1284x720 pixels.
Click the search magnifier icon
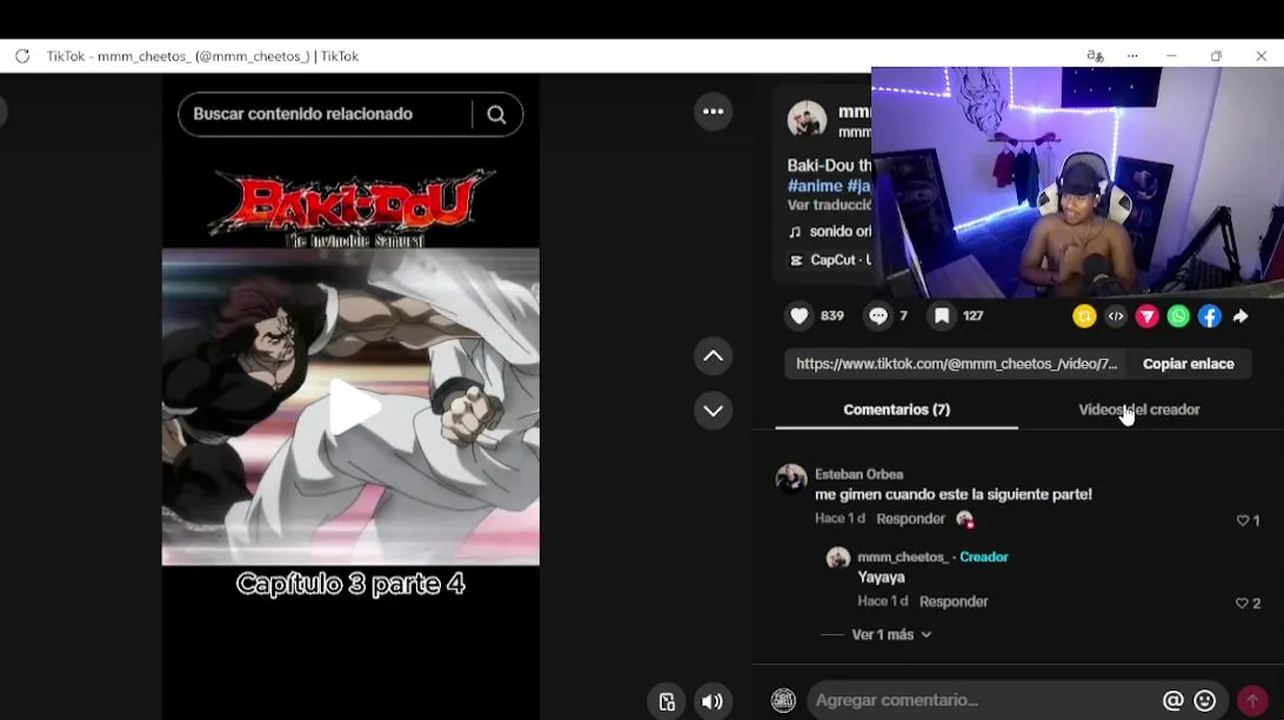(x=496, y=114)
